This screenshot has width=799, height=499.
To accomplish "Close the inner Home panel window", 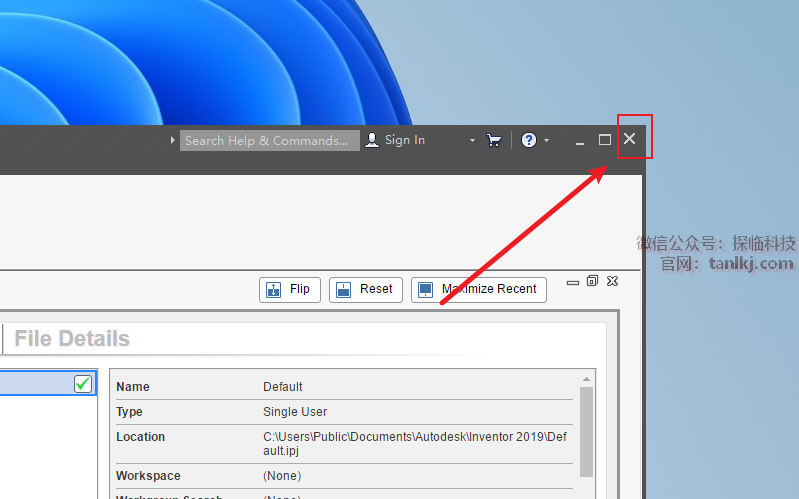I will (613, 281).
